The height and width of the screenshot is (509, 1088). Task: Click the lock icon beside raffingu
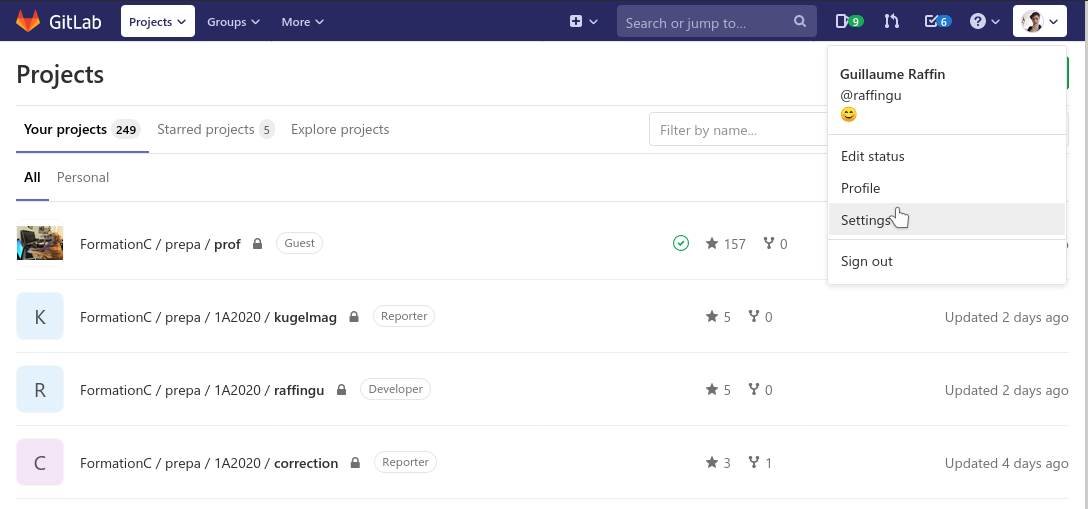tap(341, 389)
